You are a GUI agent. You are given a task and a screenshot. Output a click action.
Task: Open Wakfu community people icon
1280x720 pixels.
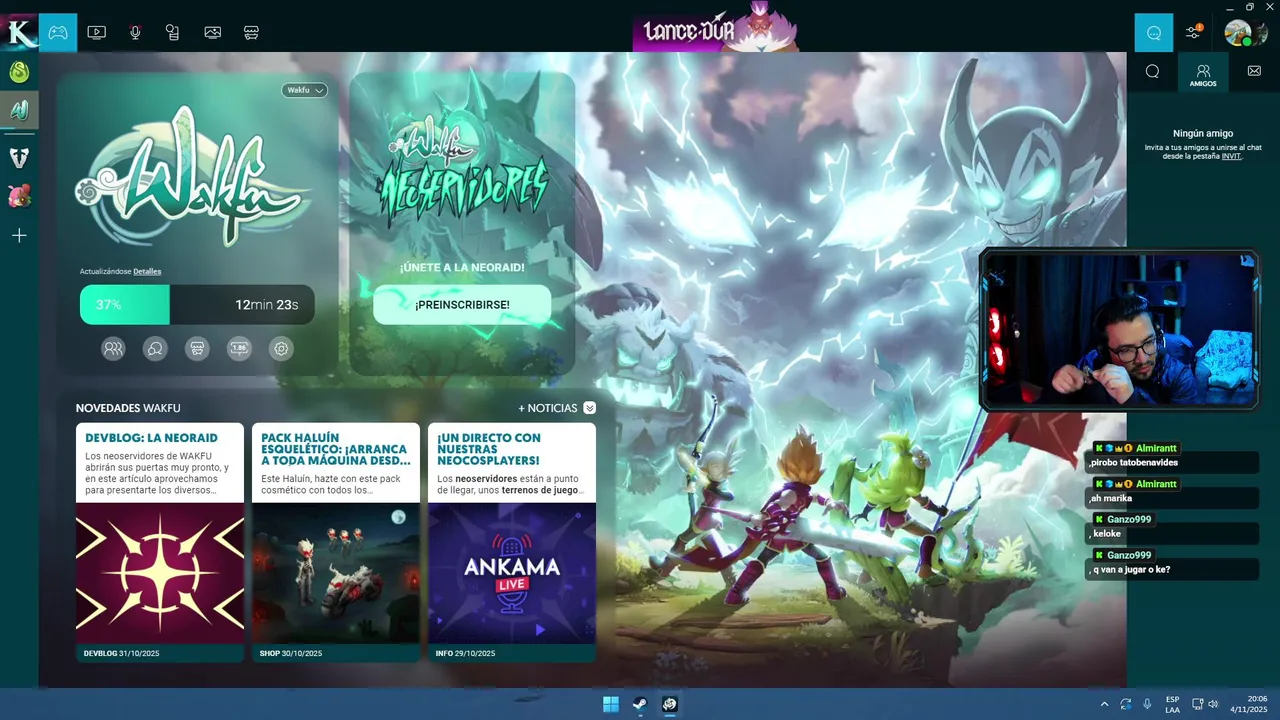pyautogui.click(x=113, y=348)
